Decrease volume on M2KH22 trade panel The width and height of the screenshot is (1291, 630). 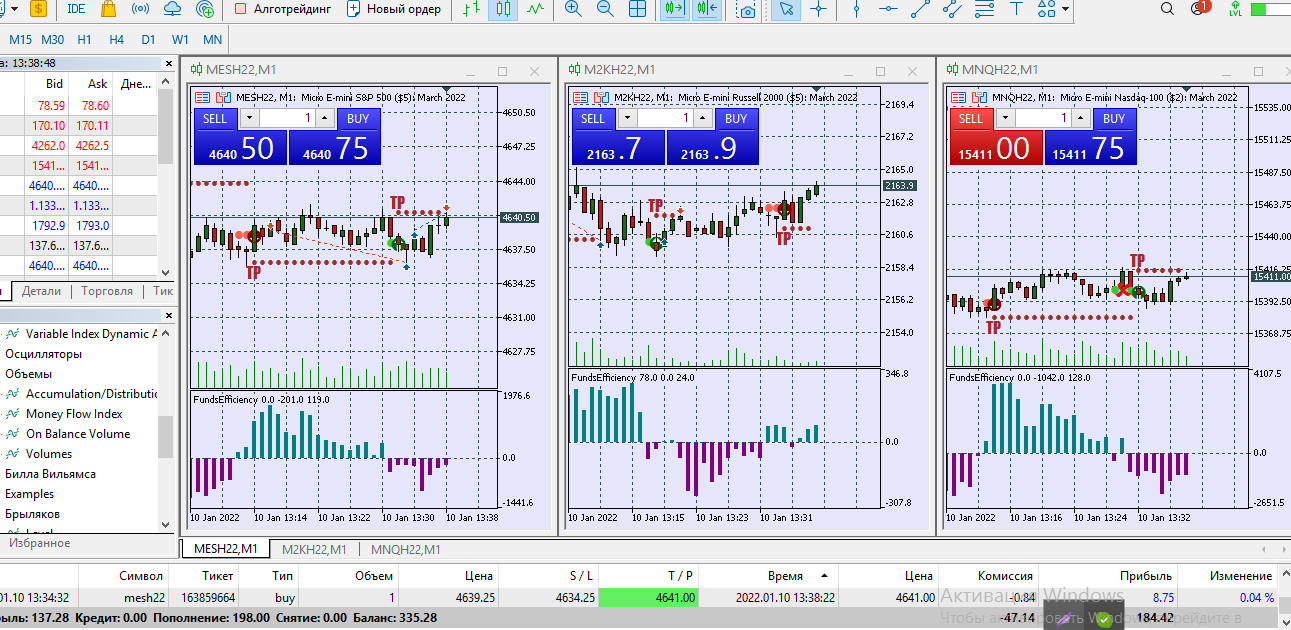coord(626,118)
